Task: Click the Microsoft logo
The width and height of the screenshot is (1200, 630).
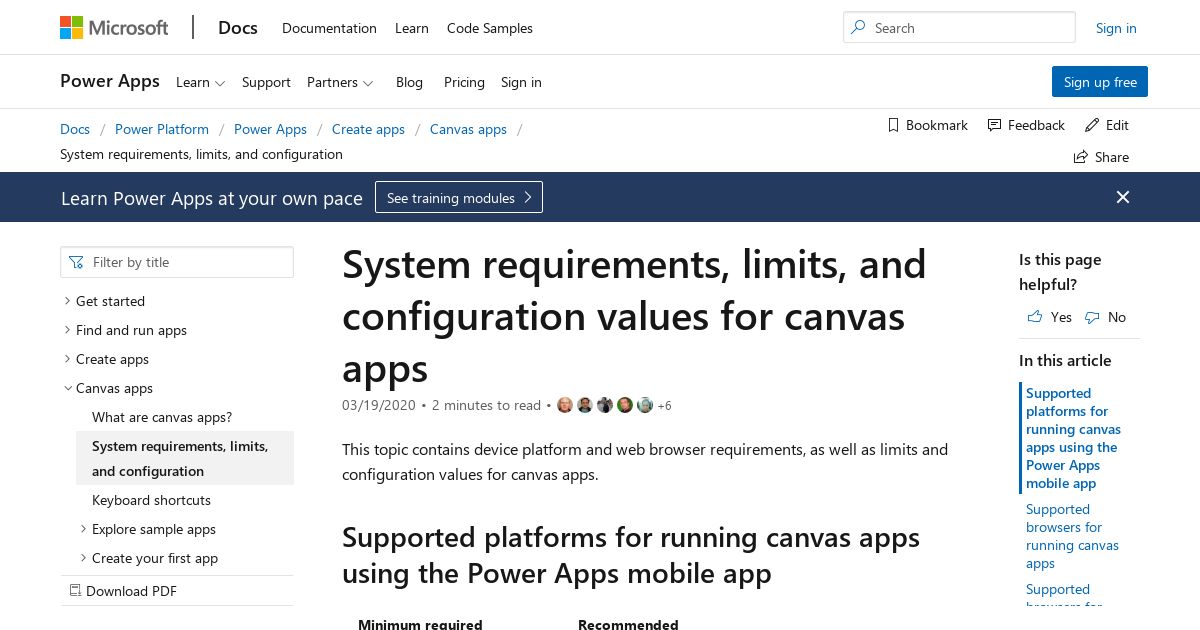Action: point(114,28)
